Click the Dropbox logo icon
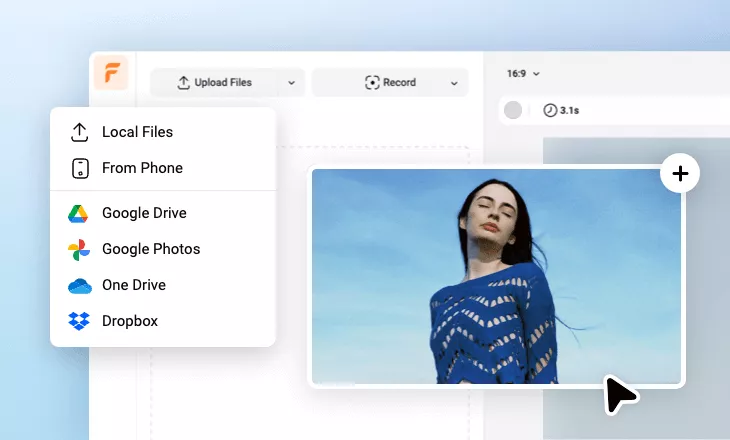This screenshot has width=730, height=440. (x=79, y=321)
